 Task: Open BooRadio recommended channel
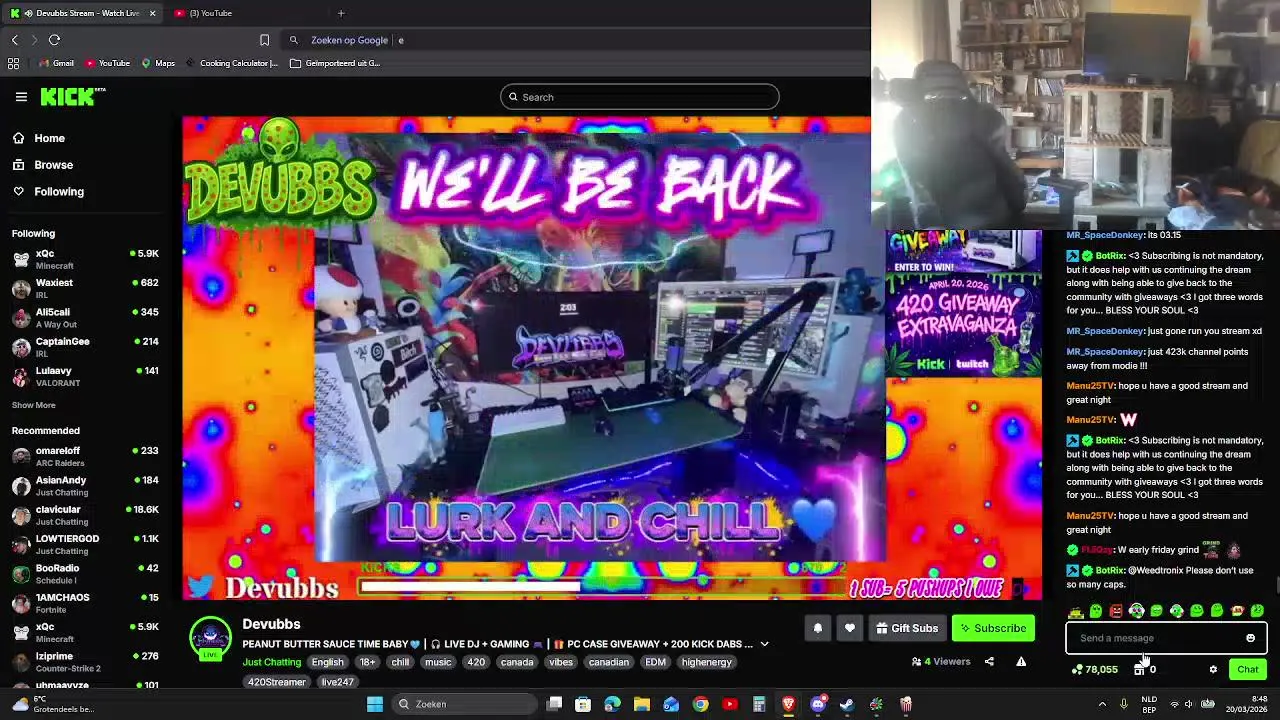(85, 574)
